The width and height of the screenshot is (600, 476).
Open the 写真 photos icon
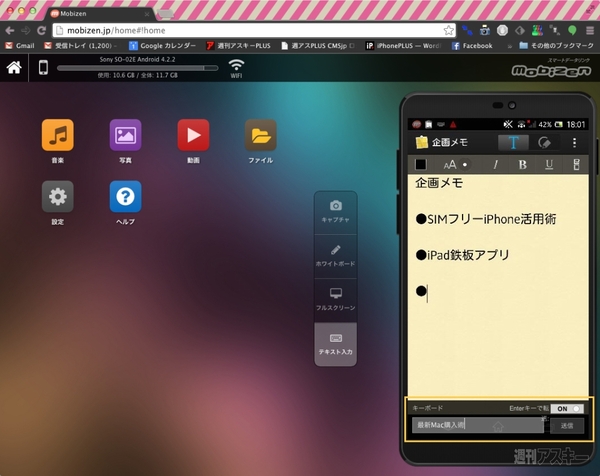125,135
